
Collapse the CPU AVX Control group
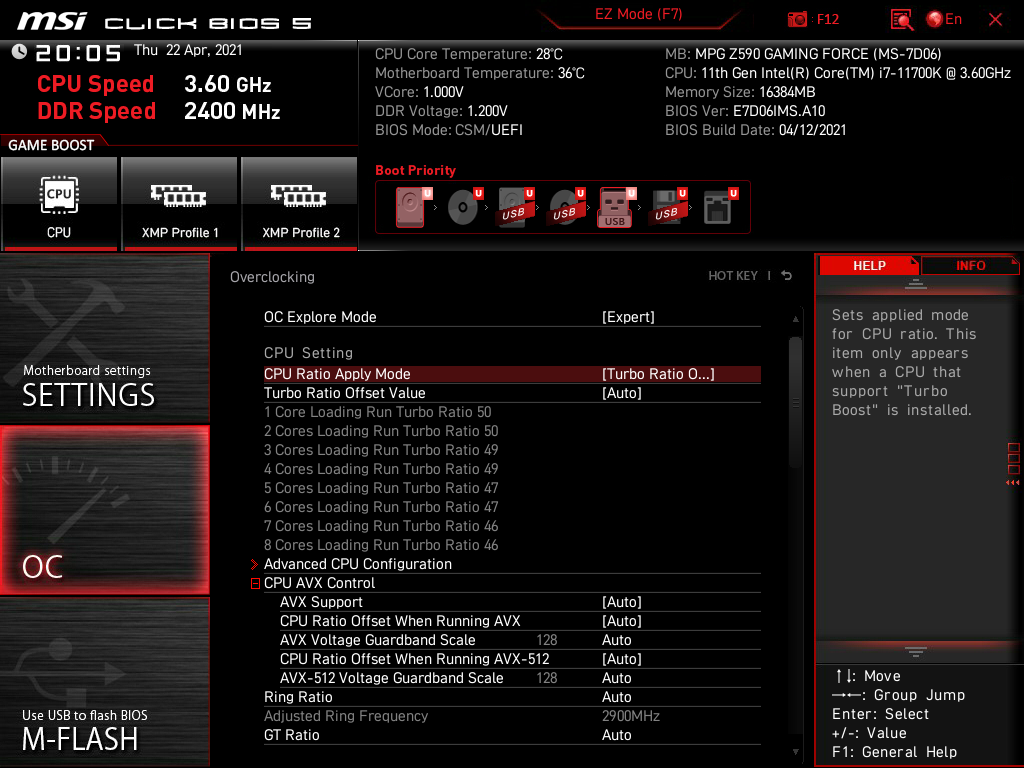255,583
